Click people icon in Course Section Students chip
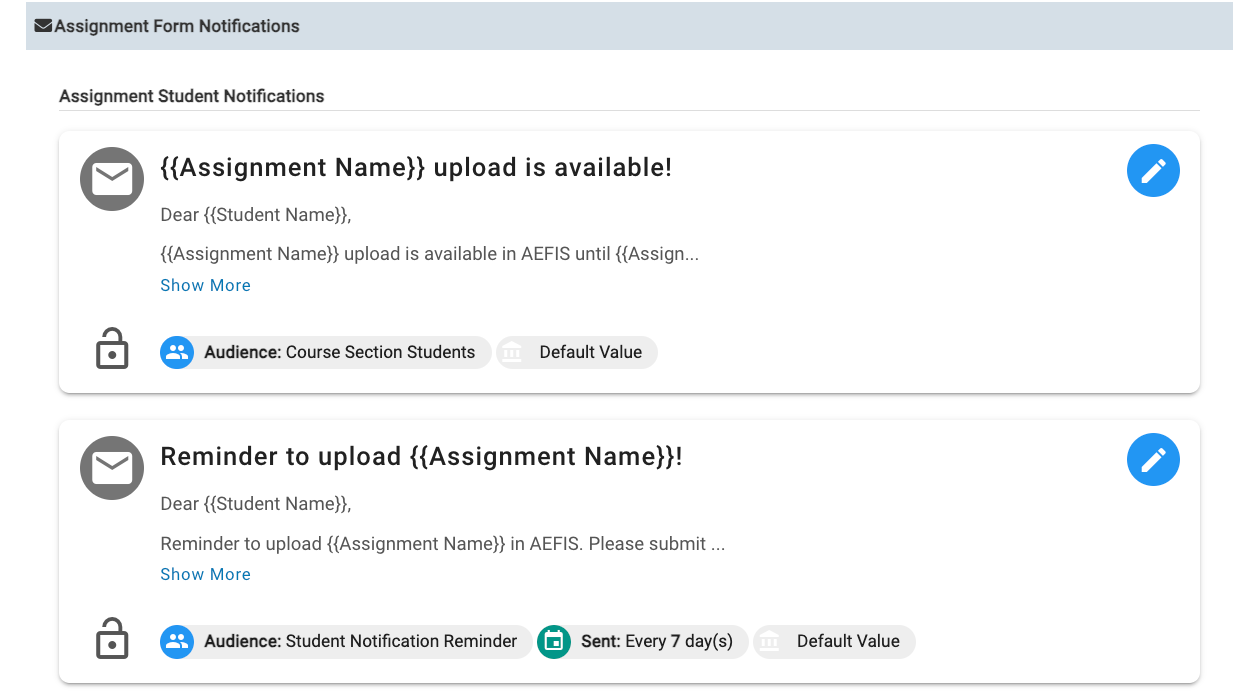Screen dimensions: 1238x692 177,352
